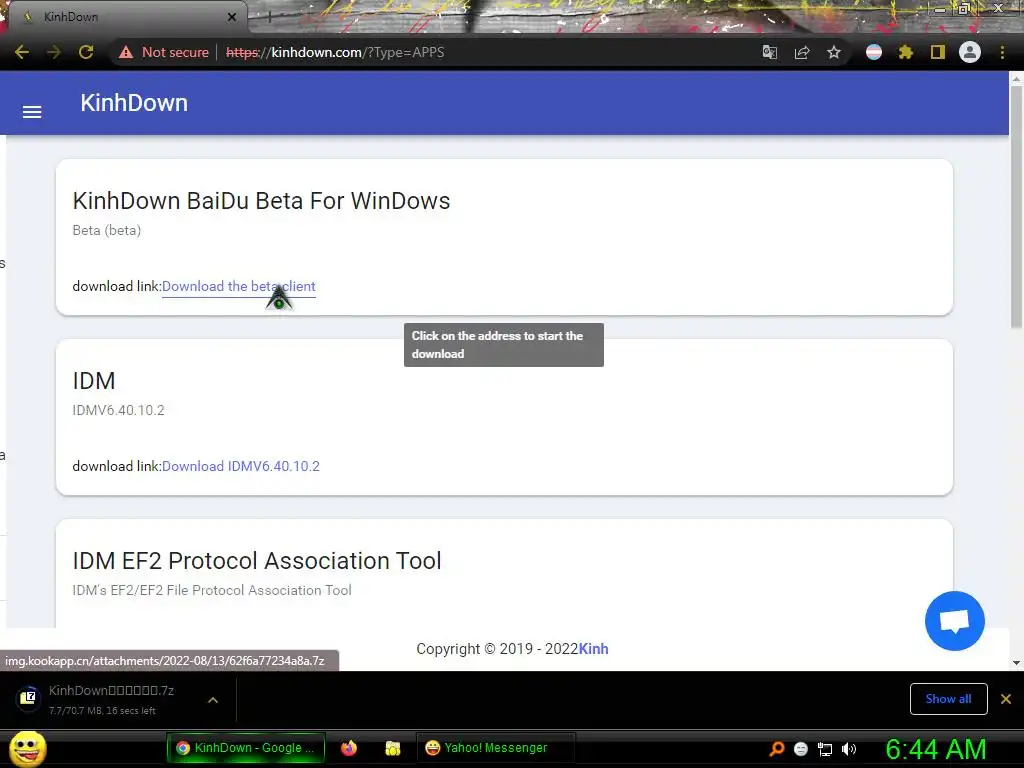The width and height of the screenshot is (1024, 768).
Task: Click the orange search tray icon
Action: 777,748
